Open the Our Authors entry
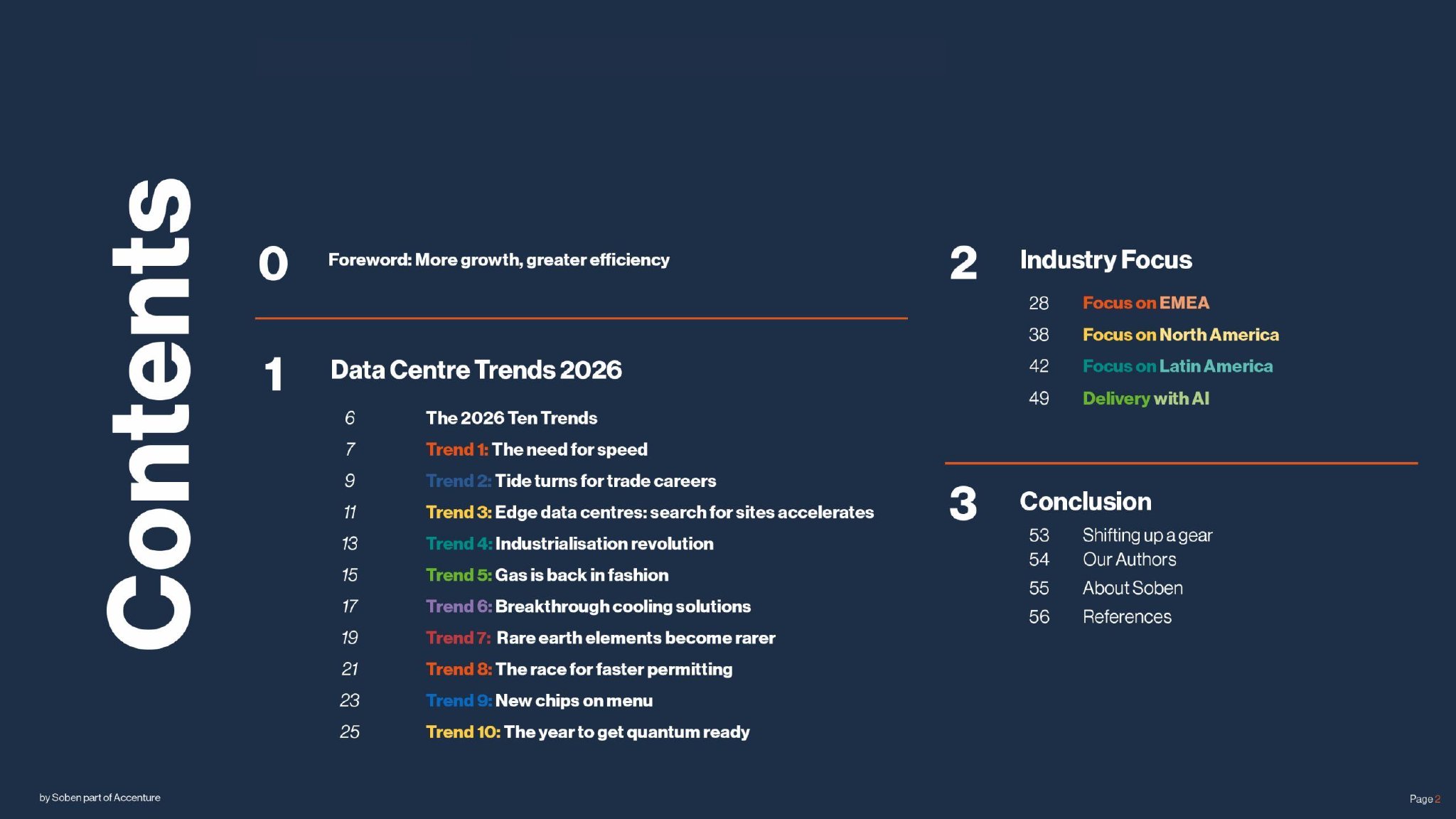The image size is (1456, 819). pyautogui.click(x=1129, y=560)
